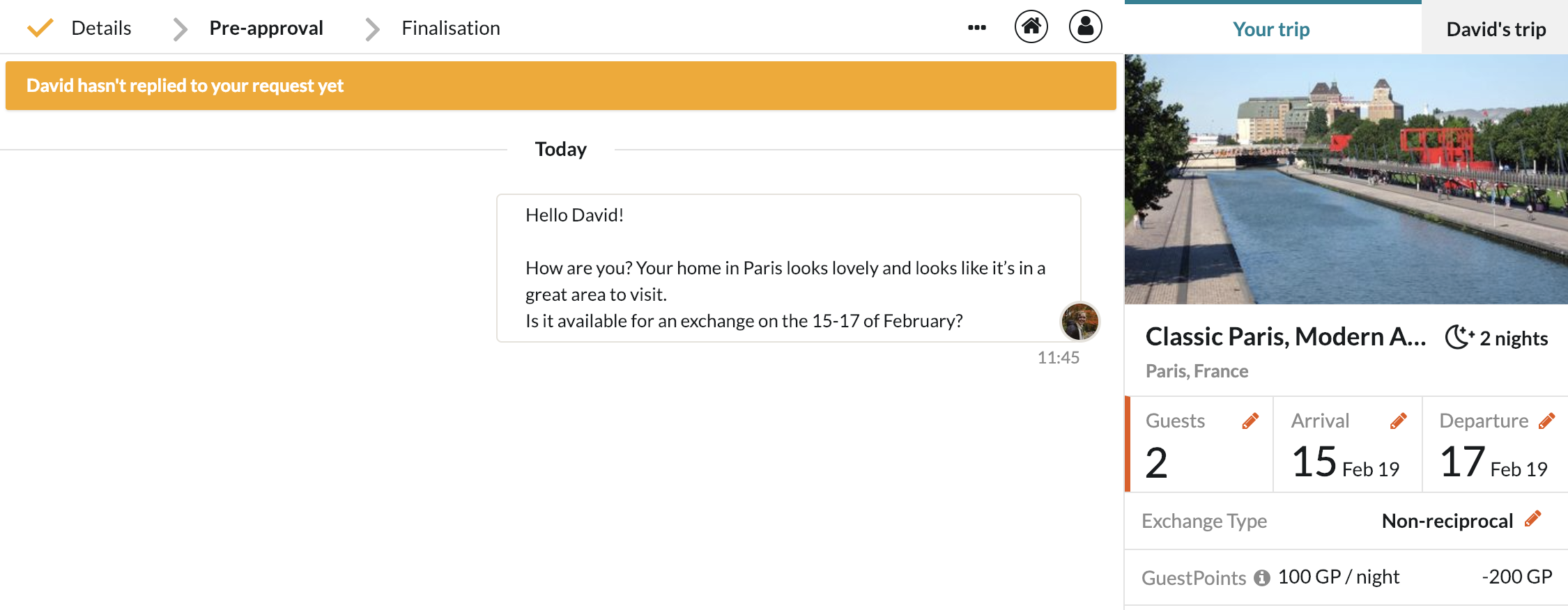1568x610 pixels.
Task: Edit the Guests count pencil icon
Action: 1250,421
